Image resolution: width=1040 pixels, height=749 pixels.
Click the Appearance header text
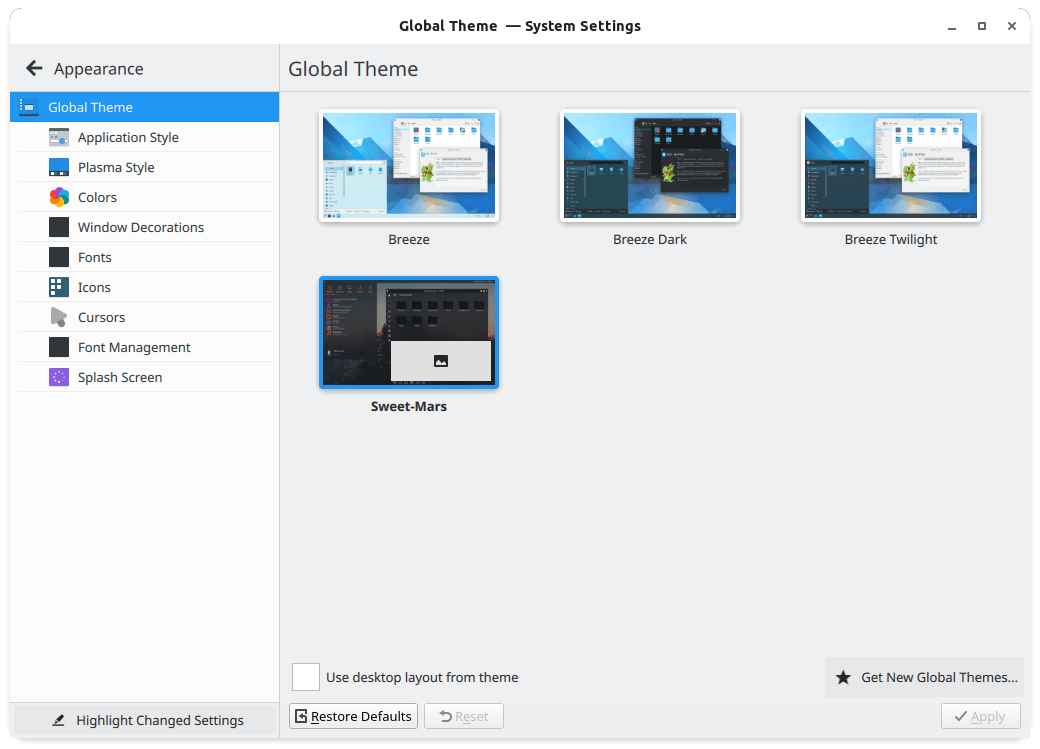coord(99,69)
